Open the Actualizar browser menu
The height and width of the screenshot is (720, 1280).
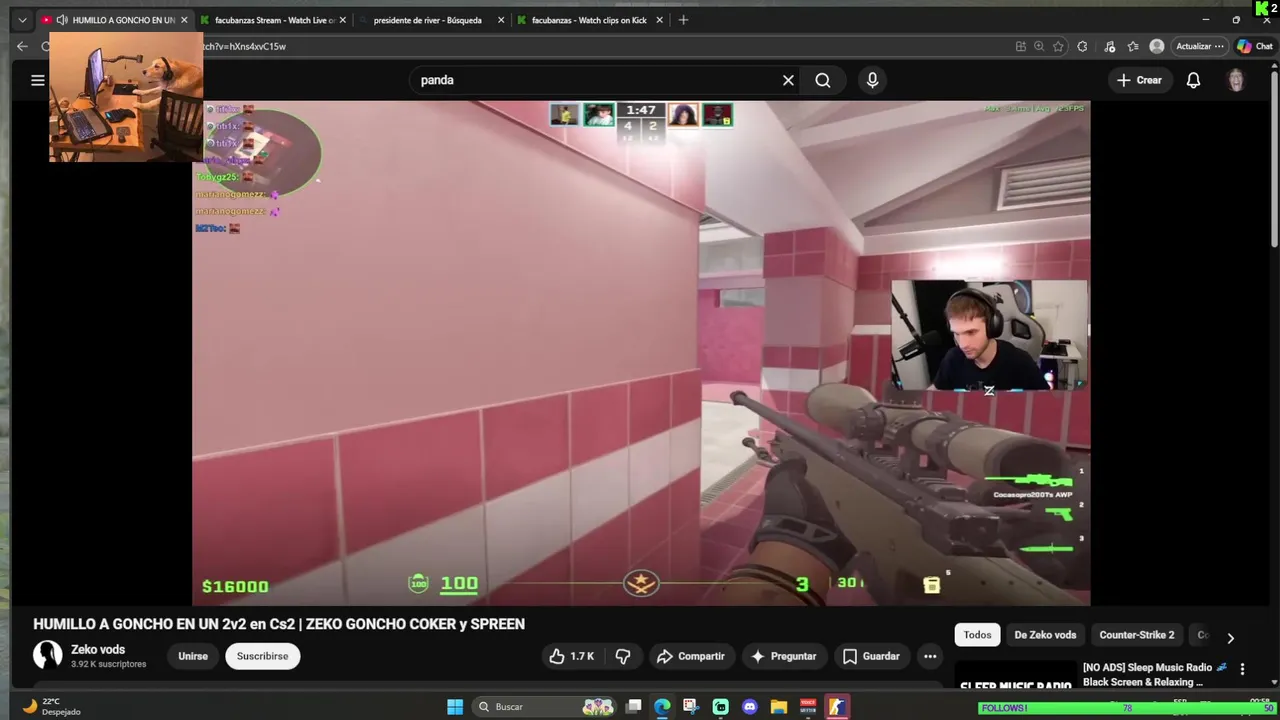[x=1199, y=46]
